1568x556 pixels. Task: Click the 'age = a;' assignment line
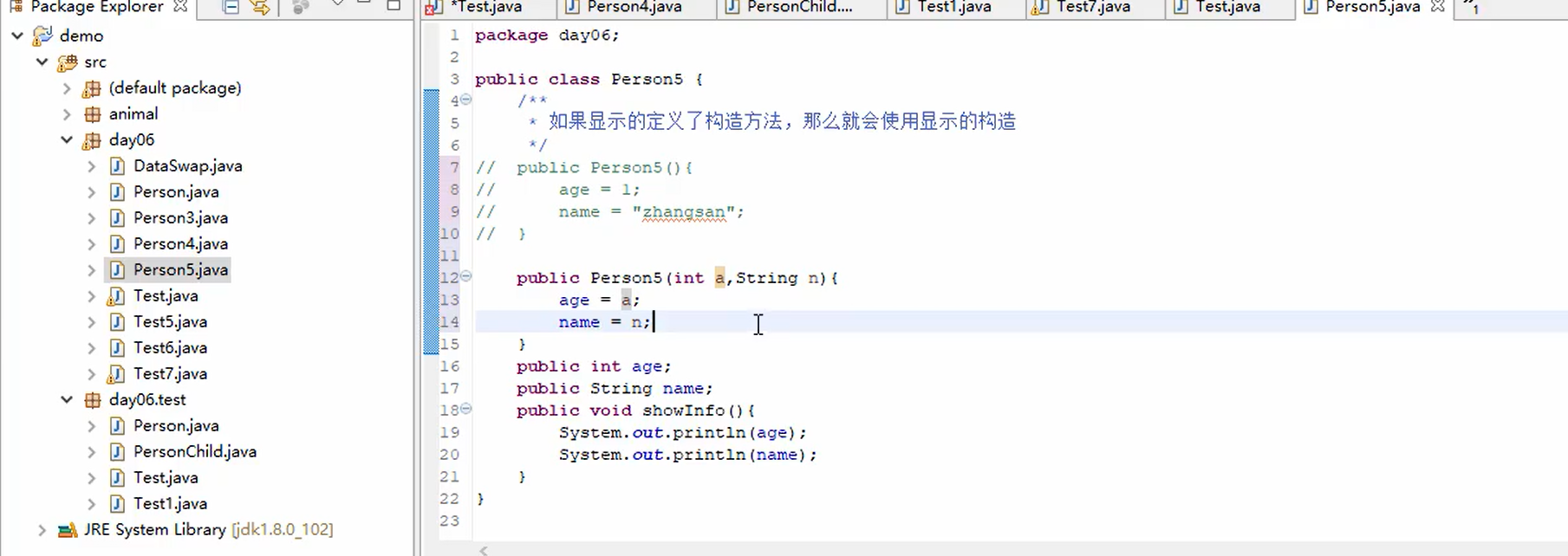pos(599,301)
